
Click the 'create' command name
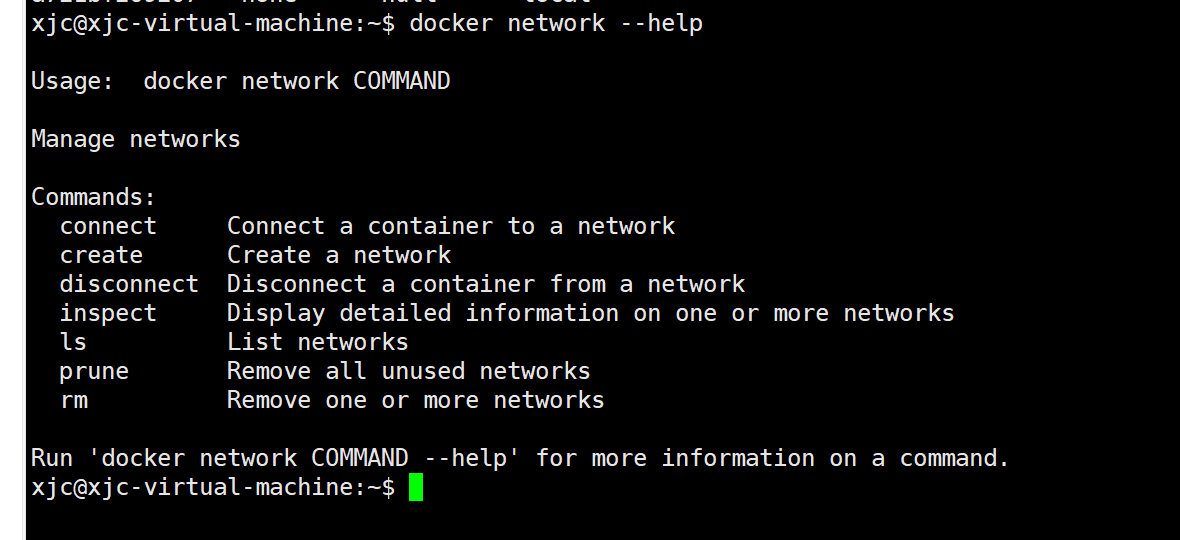pyautogui.click(x=101, y=255)
